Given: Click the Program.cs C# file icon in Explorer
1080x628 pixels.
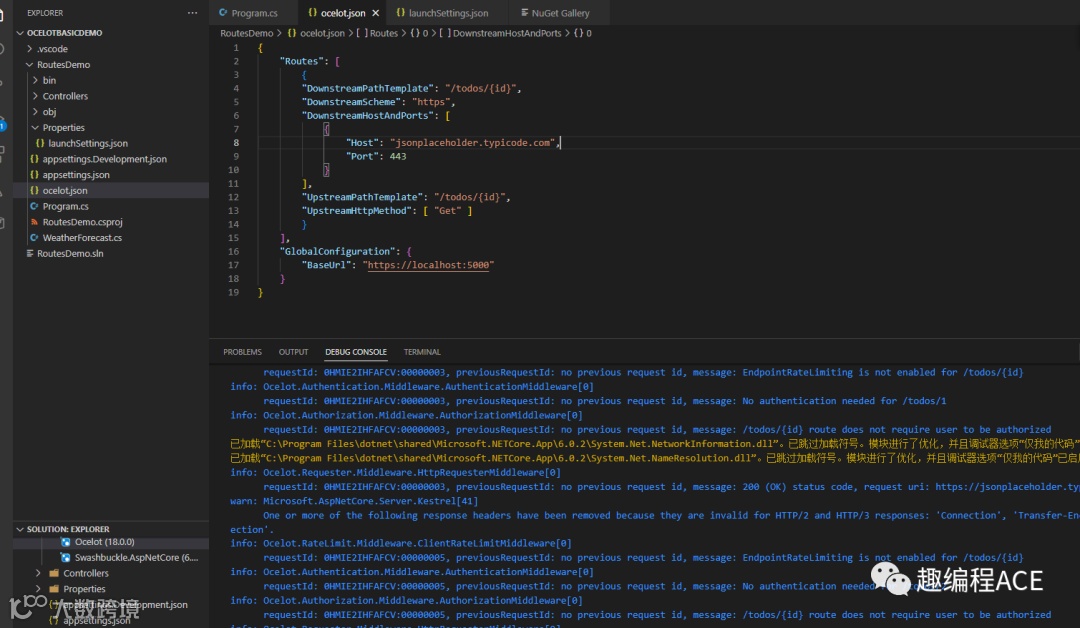Looking at the screenshot, I should tap(35, 206).
